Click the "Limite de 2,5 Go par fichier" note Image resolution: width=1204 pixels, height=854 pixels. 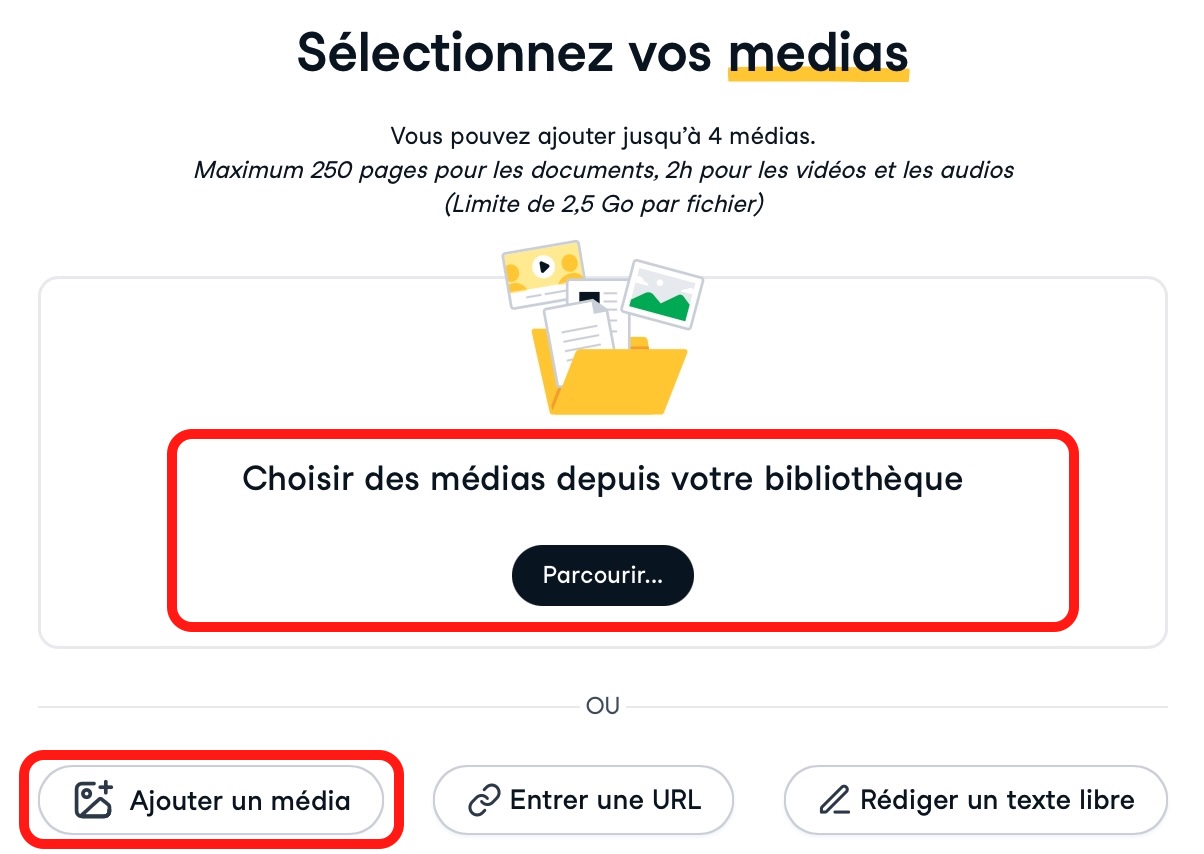pyautogui.click(x=603, y=204)
